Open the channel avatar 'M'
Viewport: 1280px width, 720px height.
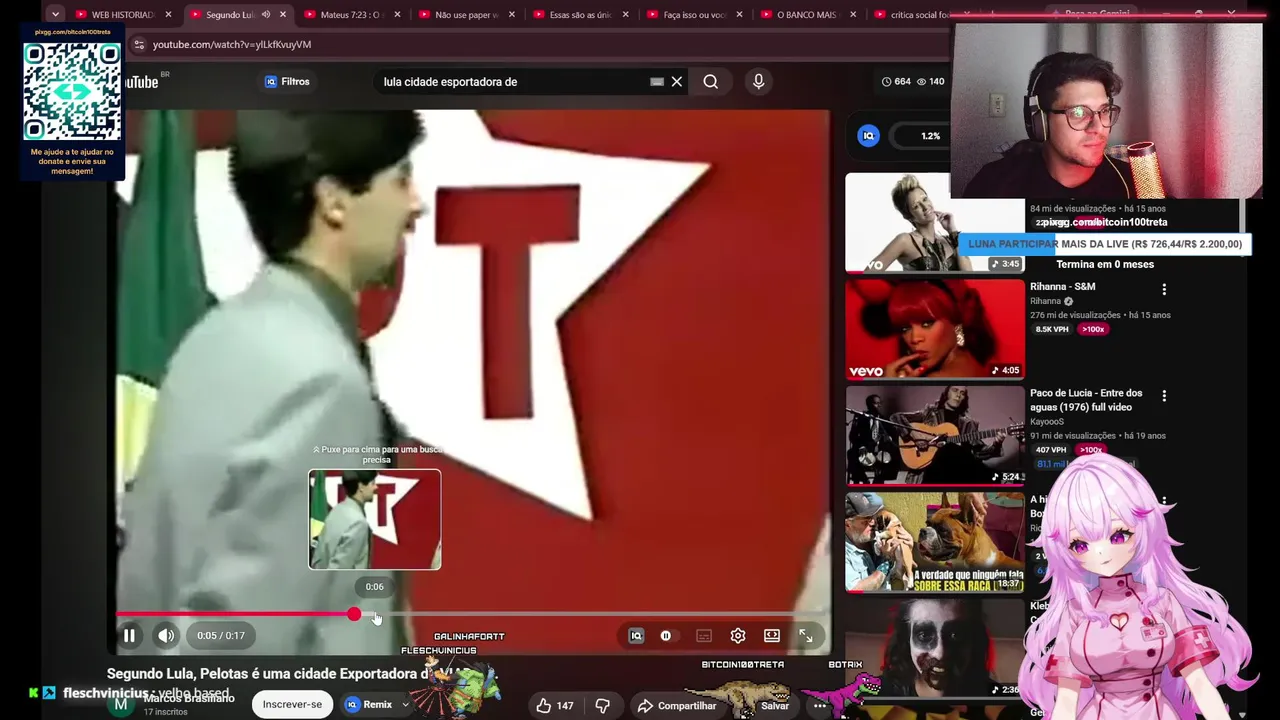(121, 705)
